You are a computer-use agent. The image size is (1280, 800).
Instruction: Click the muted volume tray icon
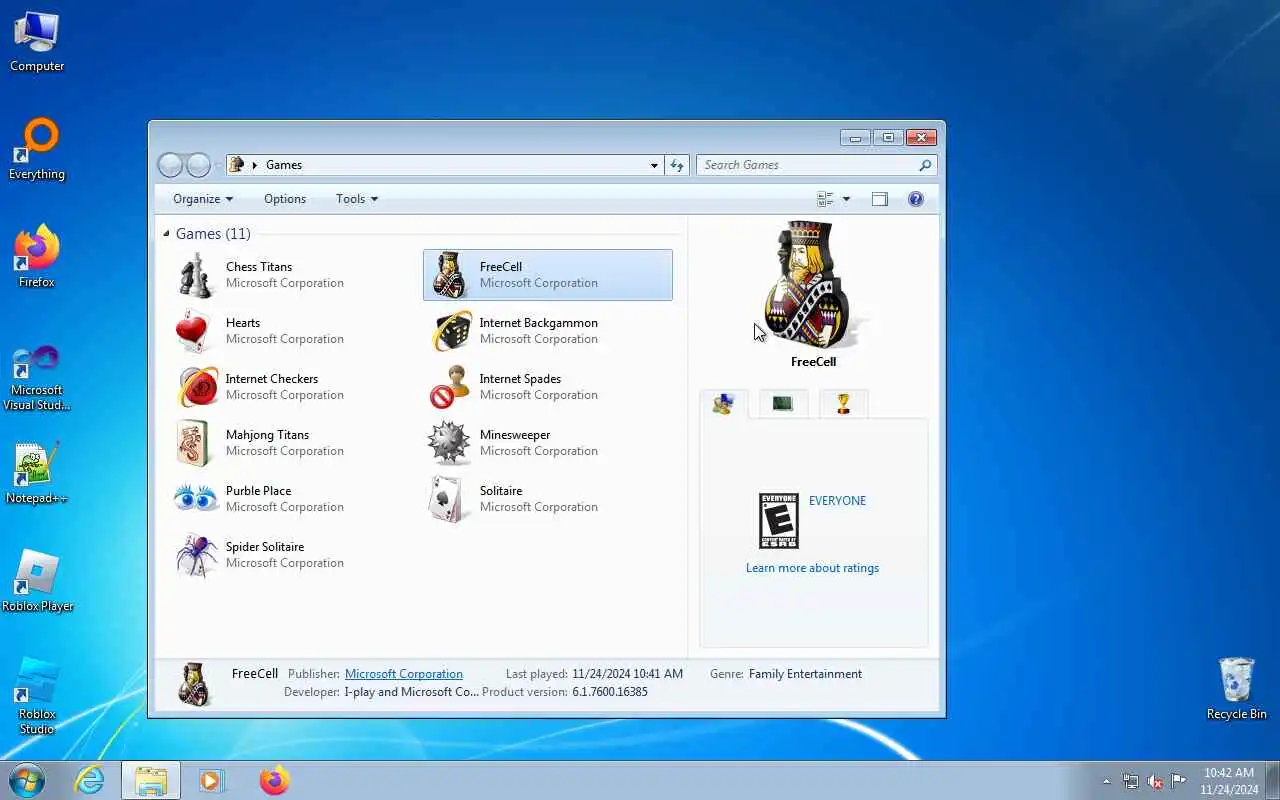pos(1155,781)
